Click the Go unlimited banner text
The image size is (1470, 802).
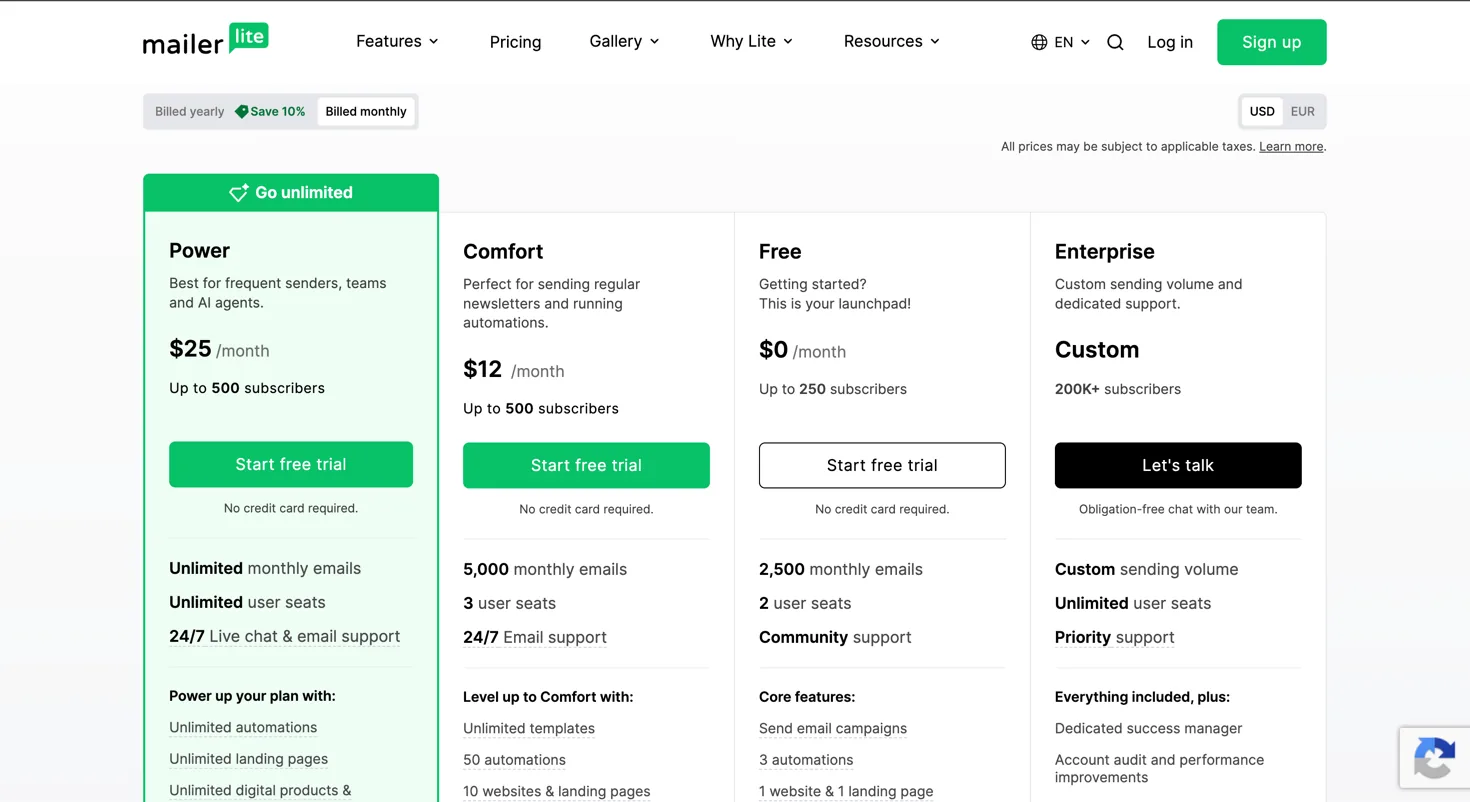(304, 192)
